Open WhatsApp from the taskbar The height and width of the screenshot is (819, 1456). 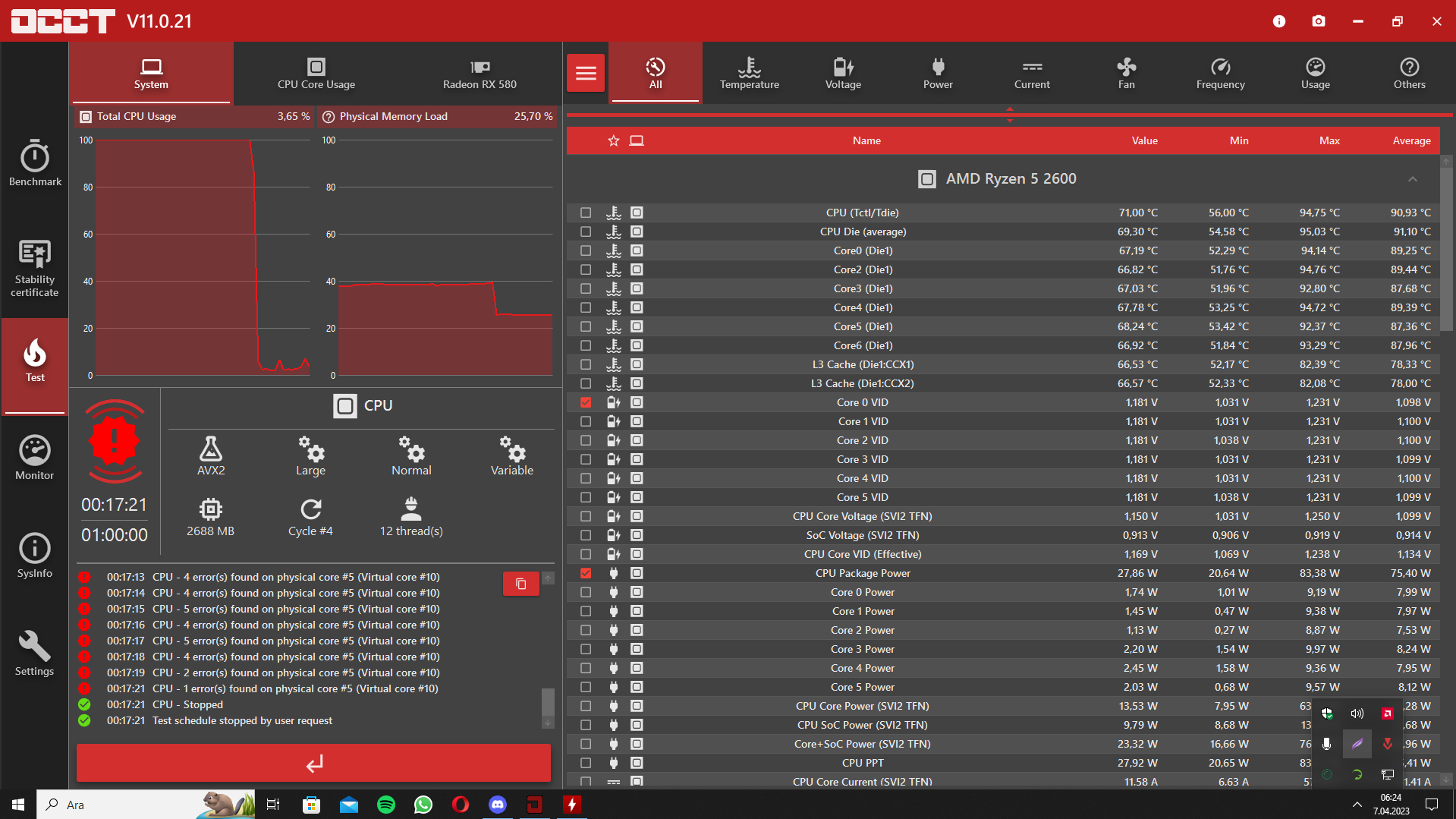click(x=423, y=805)
